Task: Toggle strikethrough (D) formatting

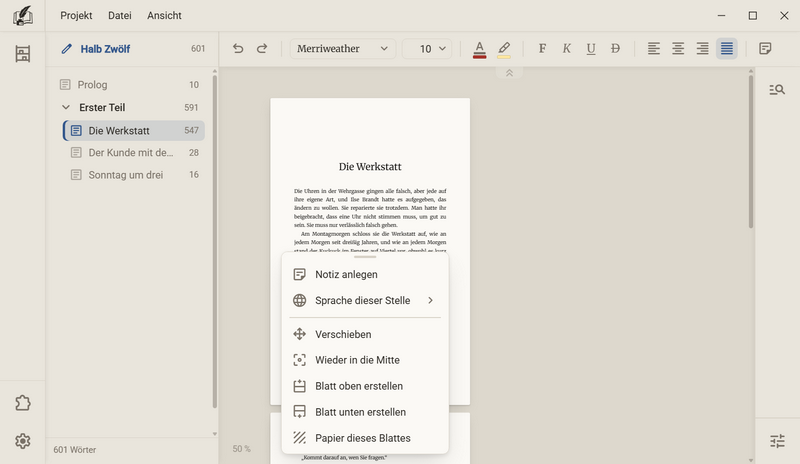Action: click(615, 48)
